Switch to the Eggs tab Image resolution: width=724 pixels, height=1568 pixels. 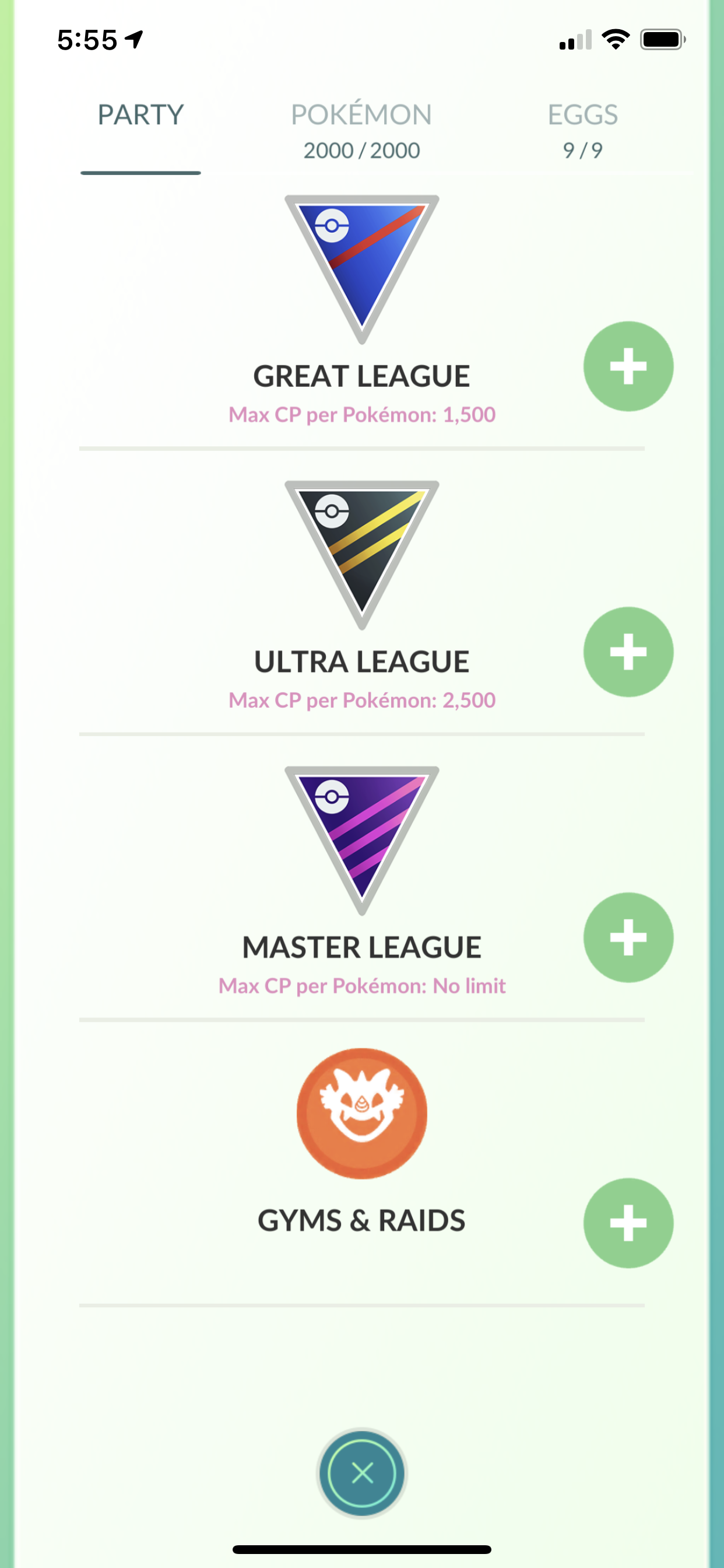click(583, 131)
